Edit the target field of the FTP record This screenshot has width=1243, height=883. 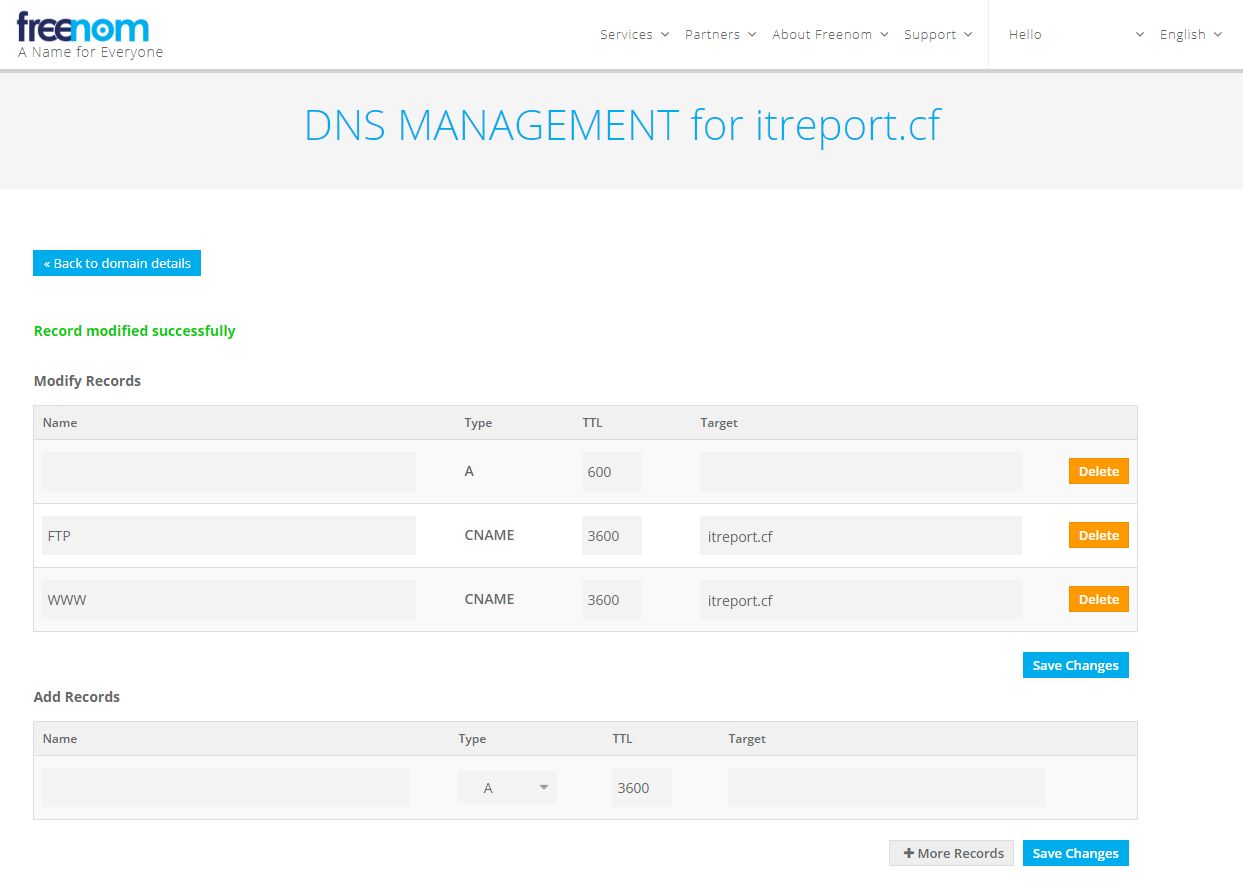click(861, 535)
